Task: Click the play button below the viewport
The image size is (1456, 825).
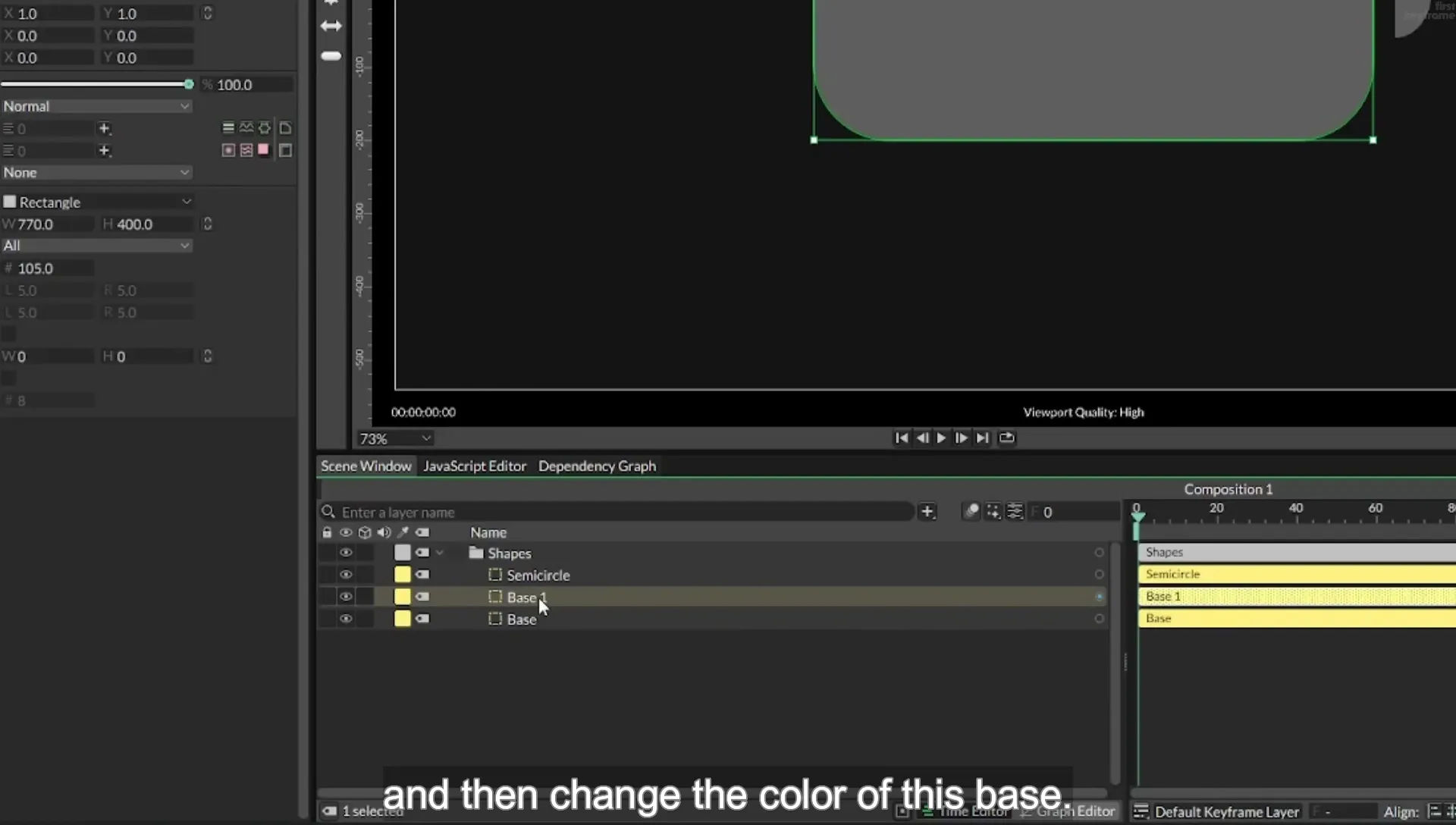Action: [x=941, y=438]
